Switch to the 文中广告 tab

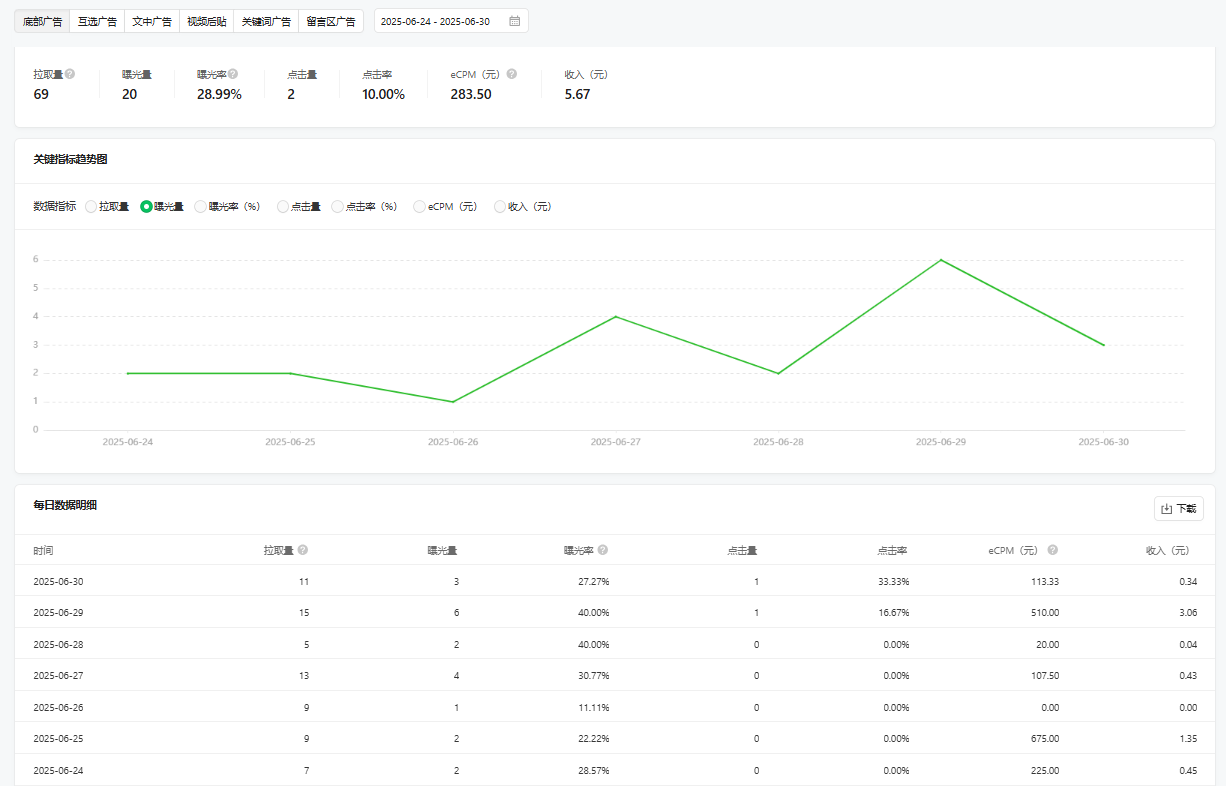(x=152, y=21)
